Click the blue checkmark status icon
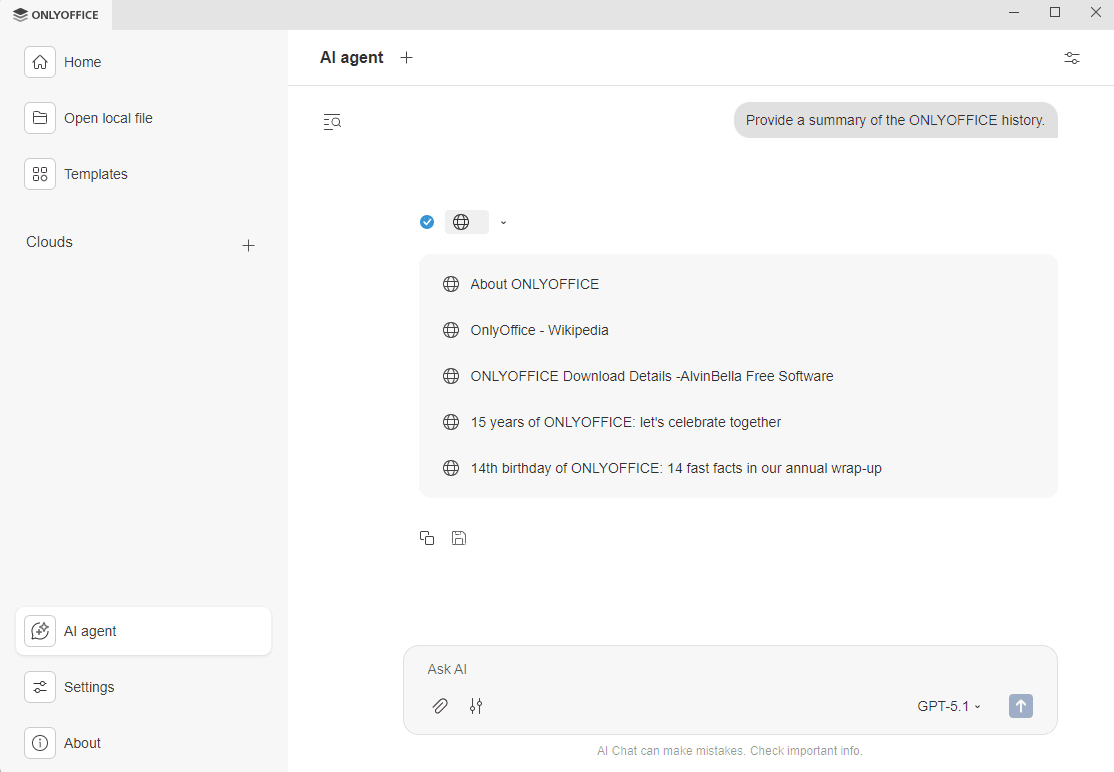Screen dimensions: 1114x772 pyautogui.click(x=427, y=222)
